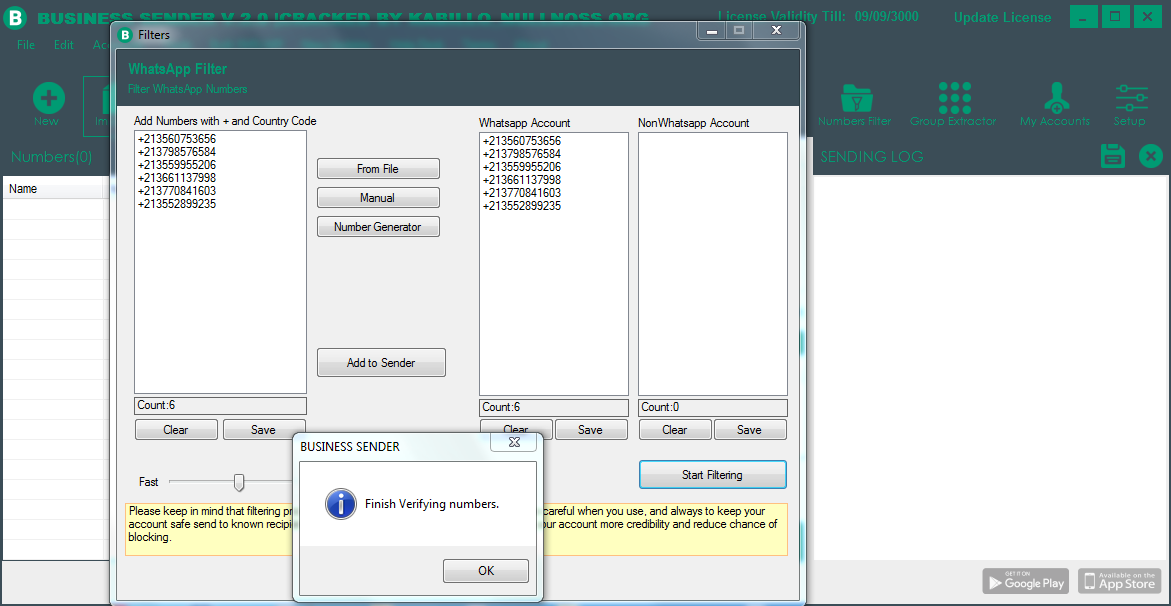Screen dimensions: 1171x606
Task: Select +213798576584 in Add Numbers list
Action: [177, 152]
